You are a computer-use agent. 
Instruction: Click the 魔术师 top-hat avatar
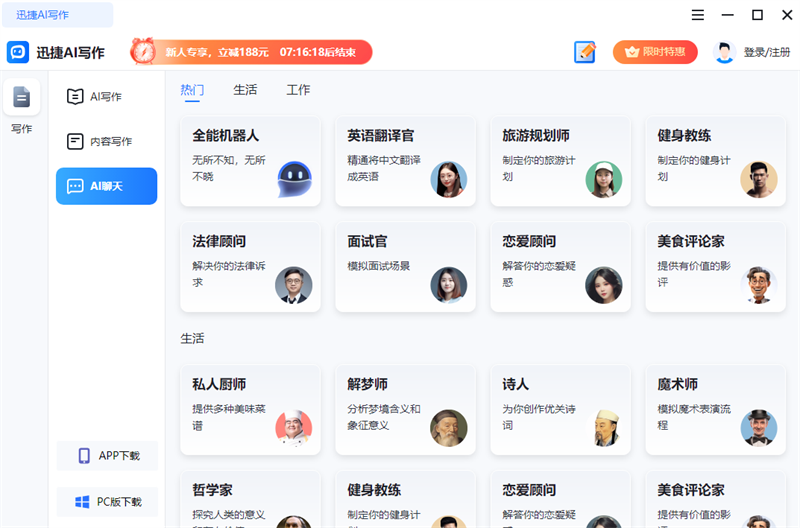pyautogui.click(x=759, y=428)
